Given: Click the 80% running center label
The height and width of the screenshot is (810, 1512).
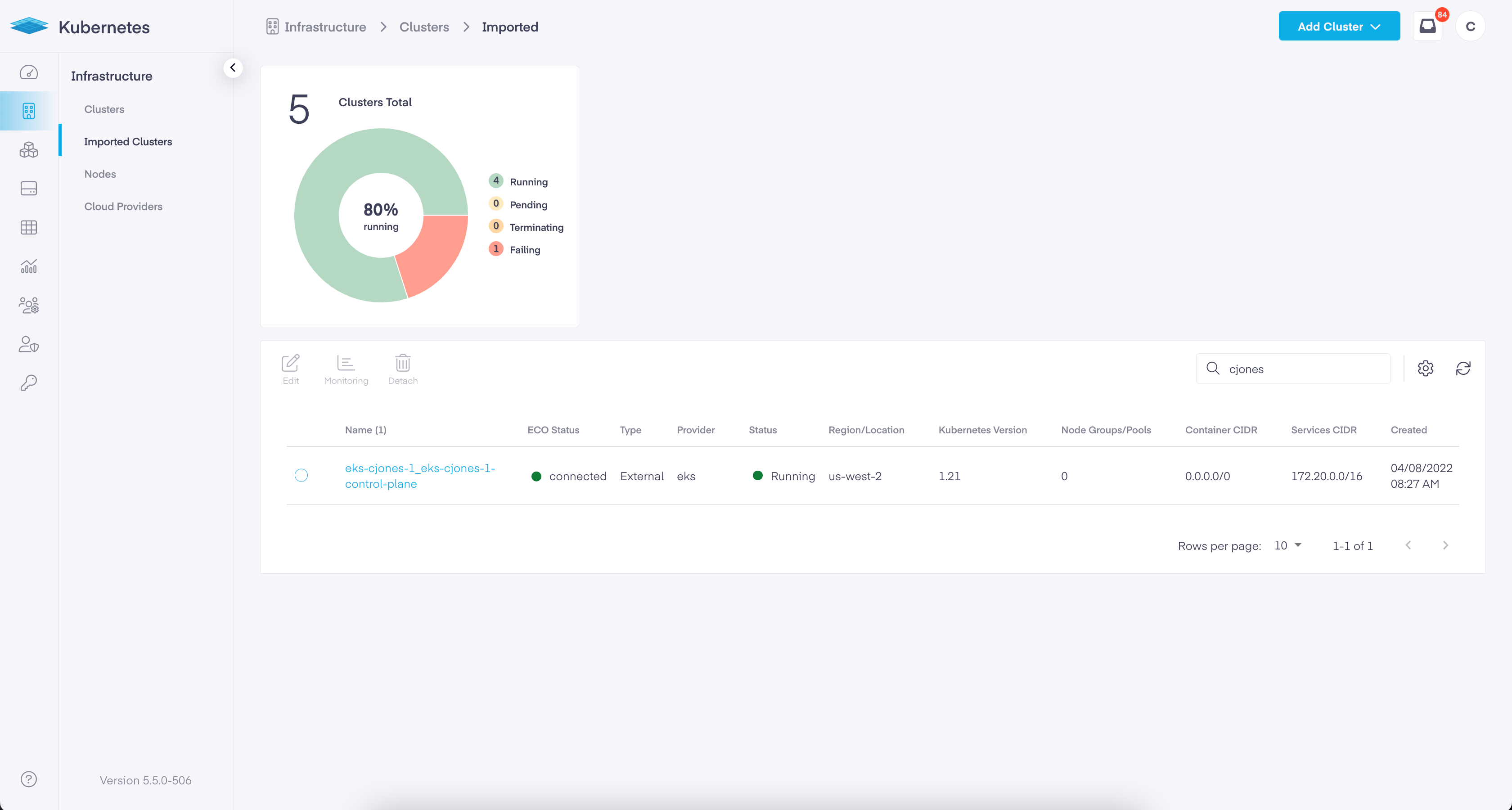Looking at the screenshot, I should pyautogui.click(x=381, y=216).
